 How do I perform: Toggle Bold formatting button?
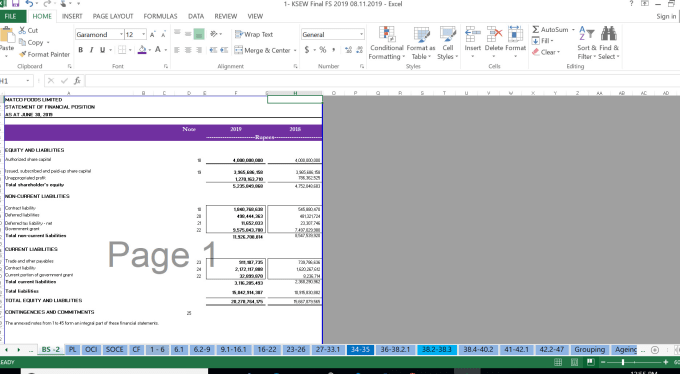[x=81, y=50]
